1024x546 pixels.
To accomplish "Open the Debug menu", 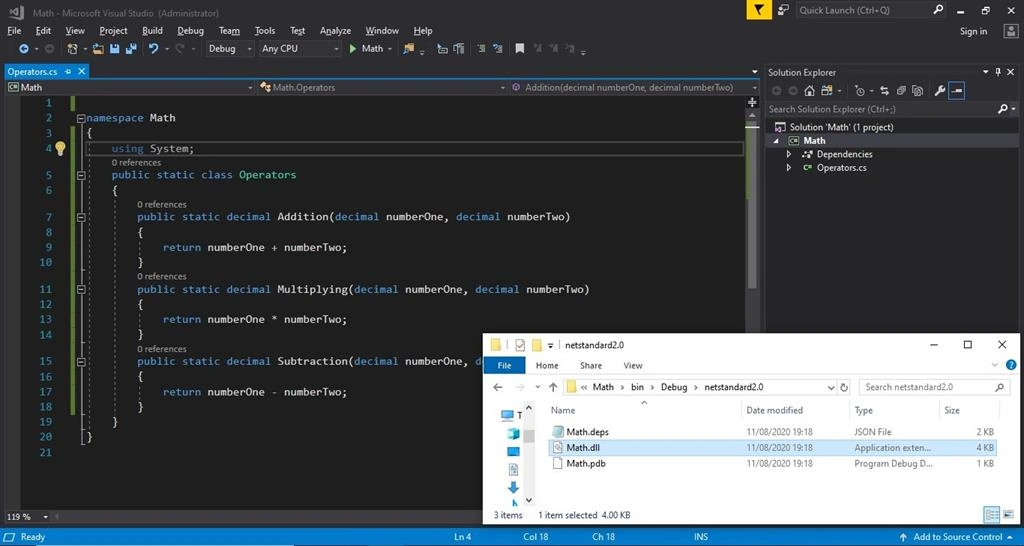I will tap(190, 31).
